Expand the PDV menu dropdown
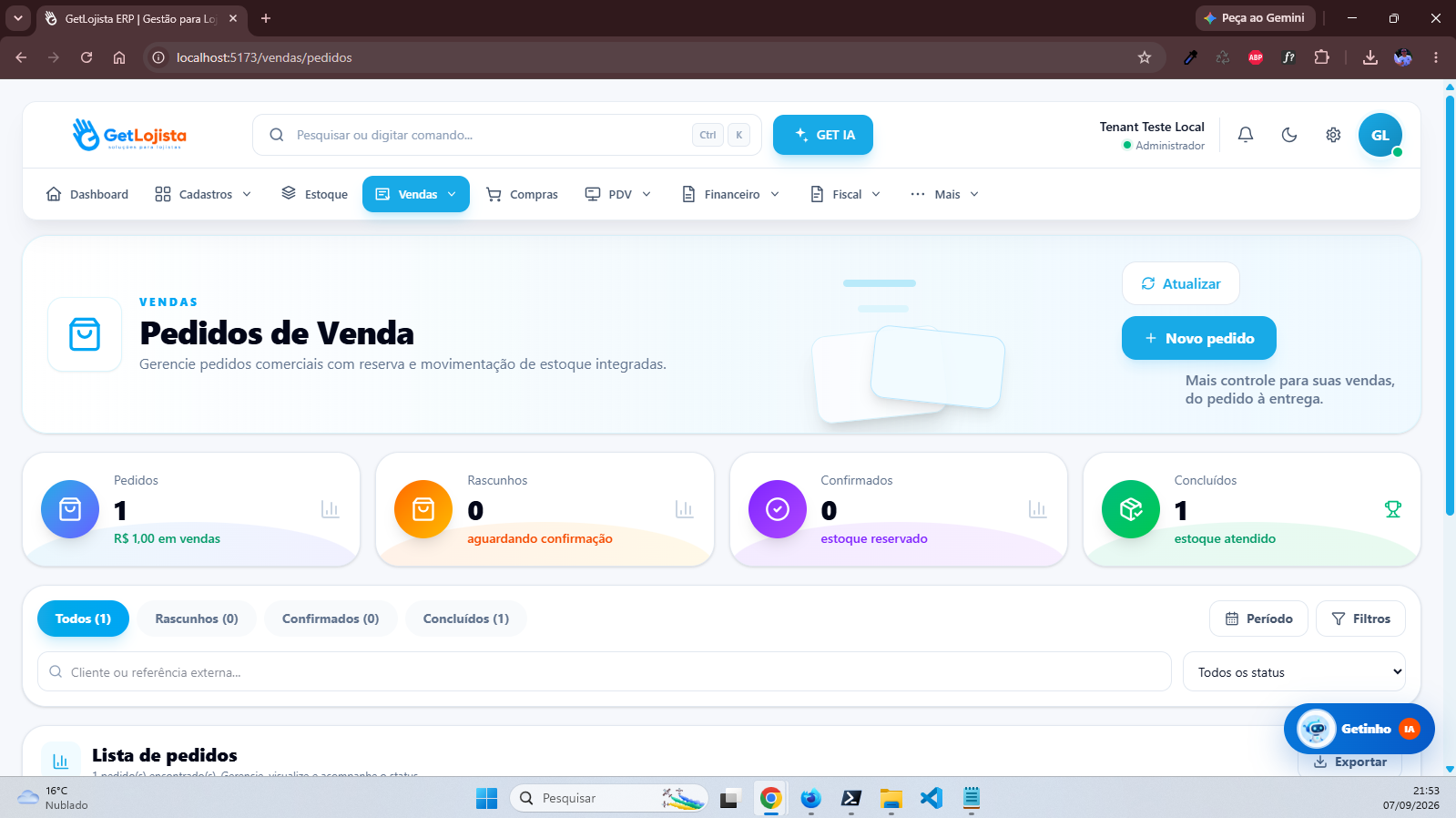The height and width of the screenshot is (818, 1456). tap(618, 194)
